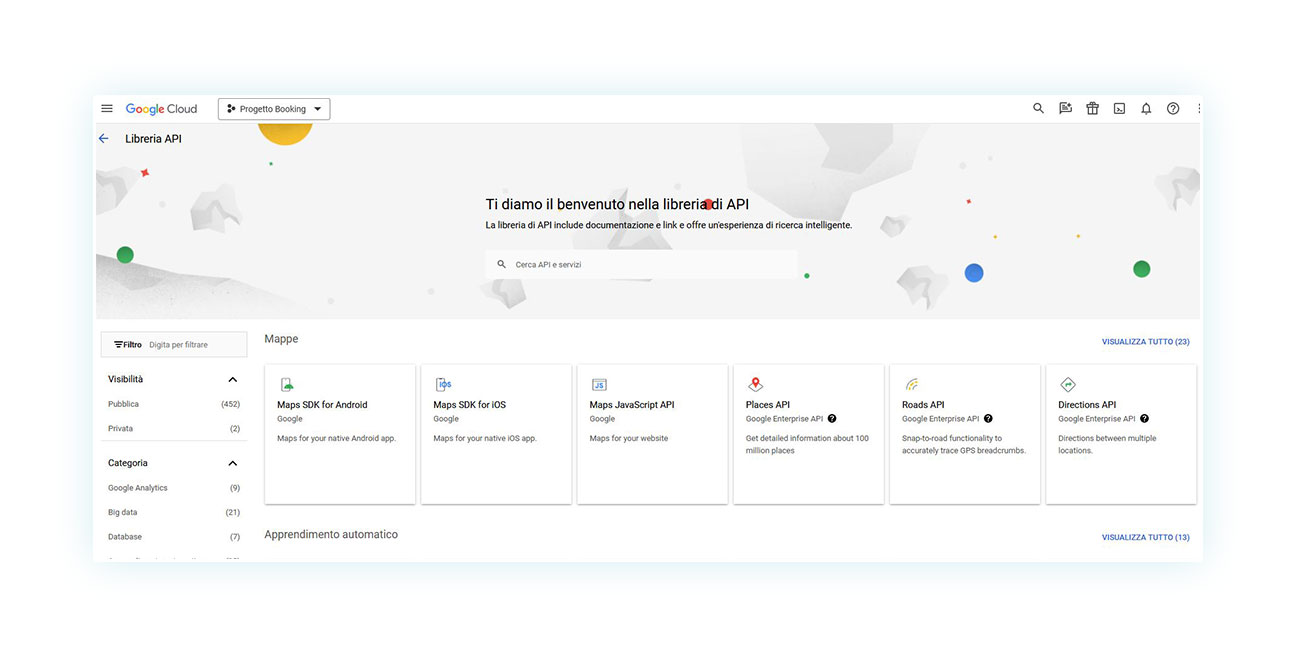This screenshot has height=667, width=1300.
Task: Click the gift free trial icon
Action: [1092, 109]
